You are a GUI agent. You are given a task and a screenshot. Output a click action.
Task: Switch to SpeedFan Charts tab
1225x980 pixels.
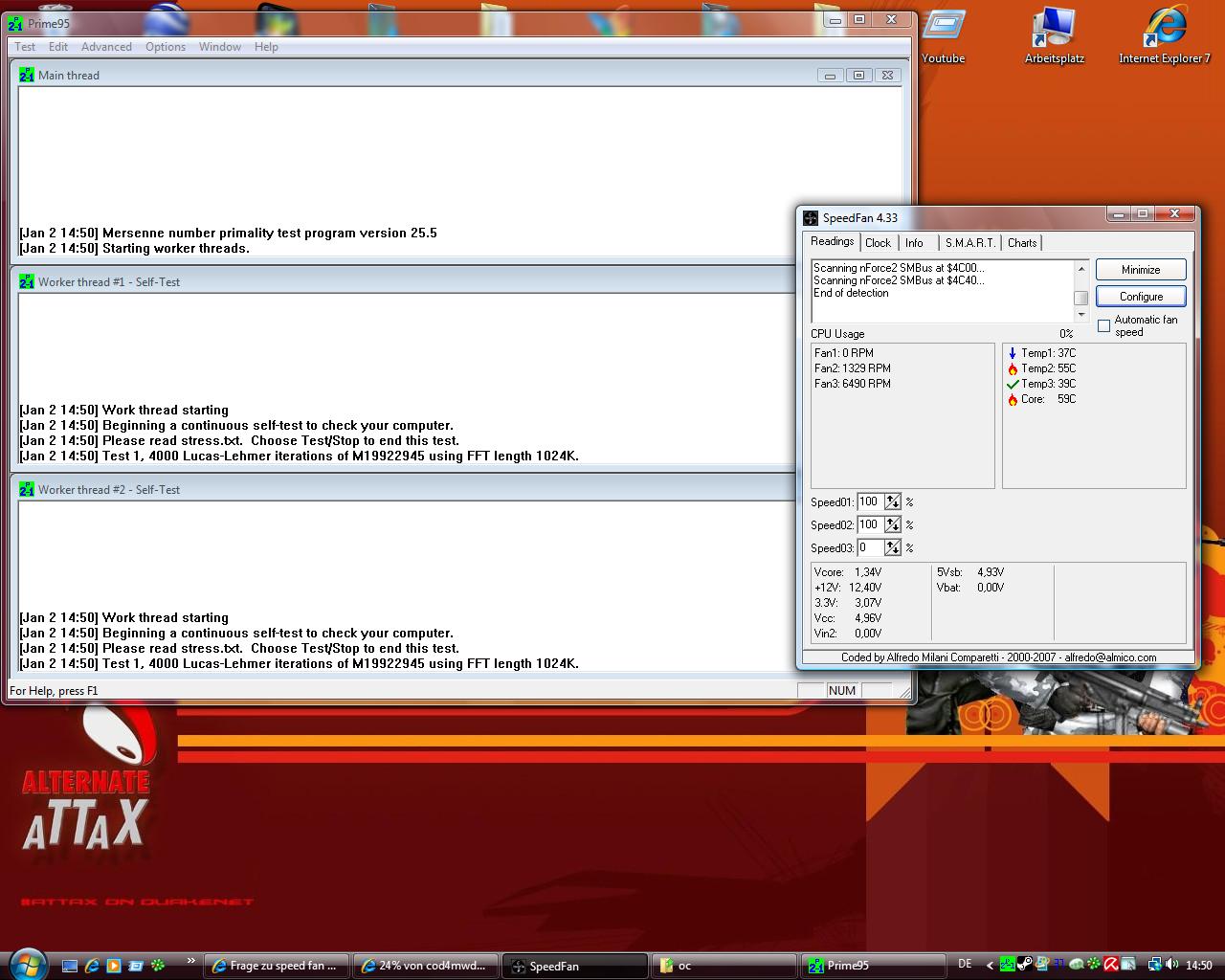coord(1022,243)
